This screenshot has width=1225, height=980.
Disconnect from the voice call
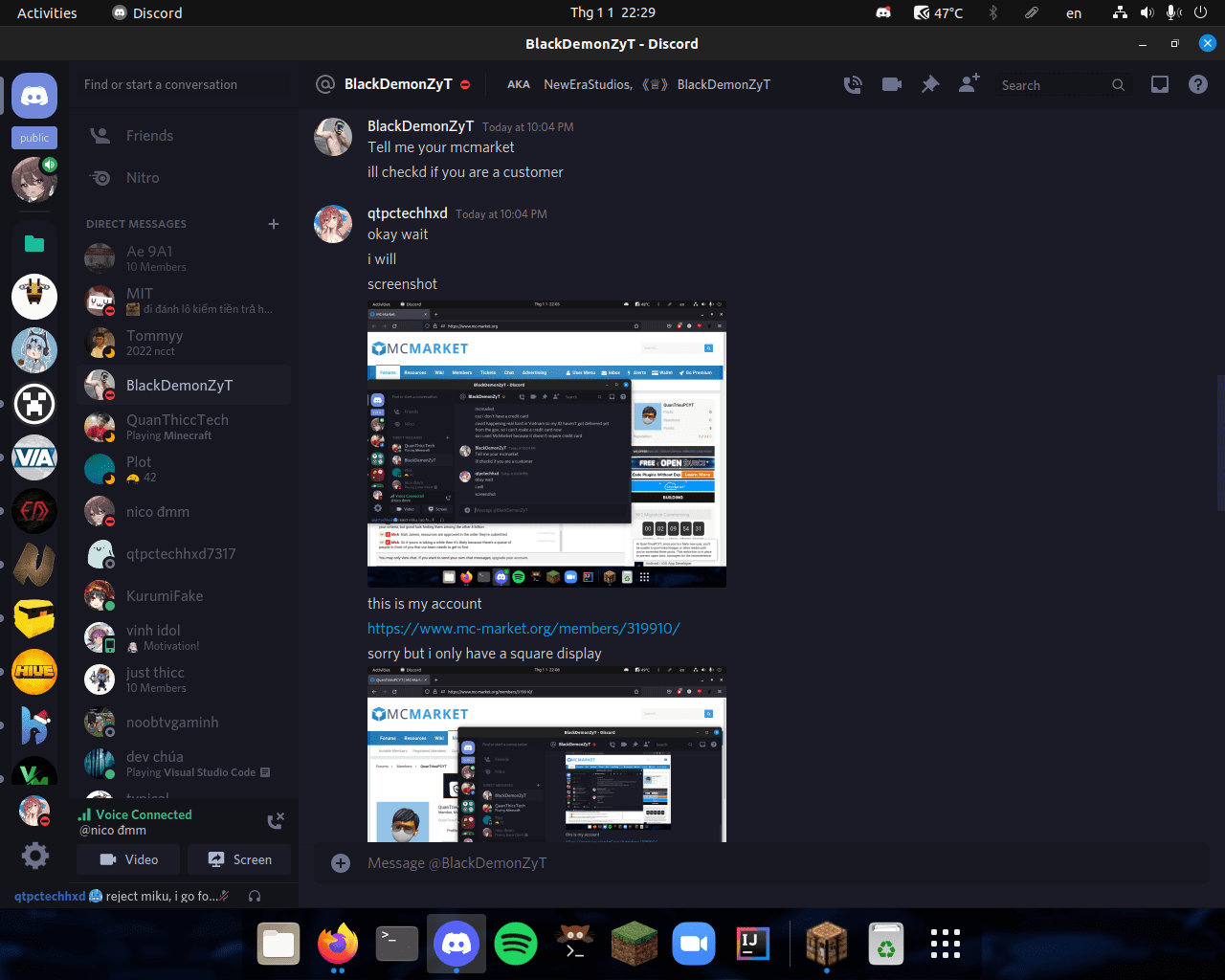tap(276, 820)
